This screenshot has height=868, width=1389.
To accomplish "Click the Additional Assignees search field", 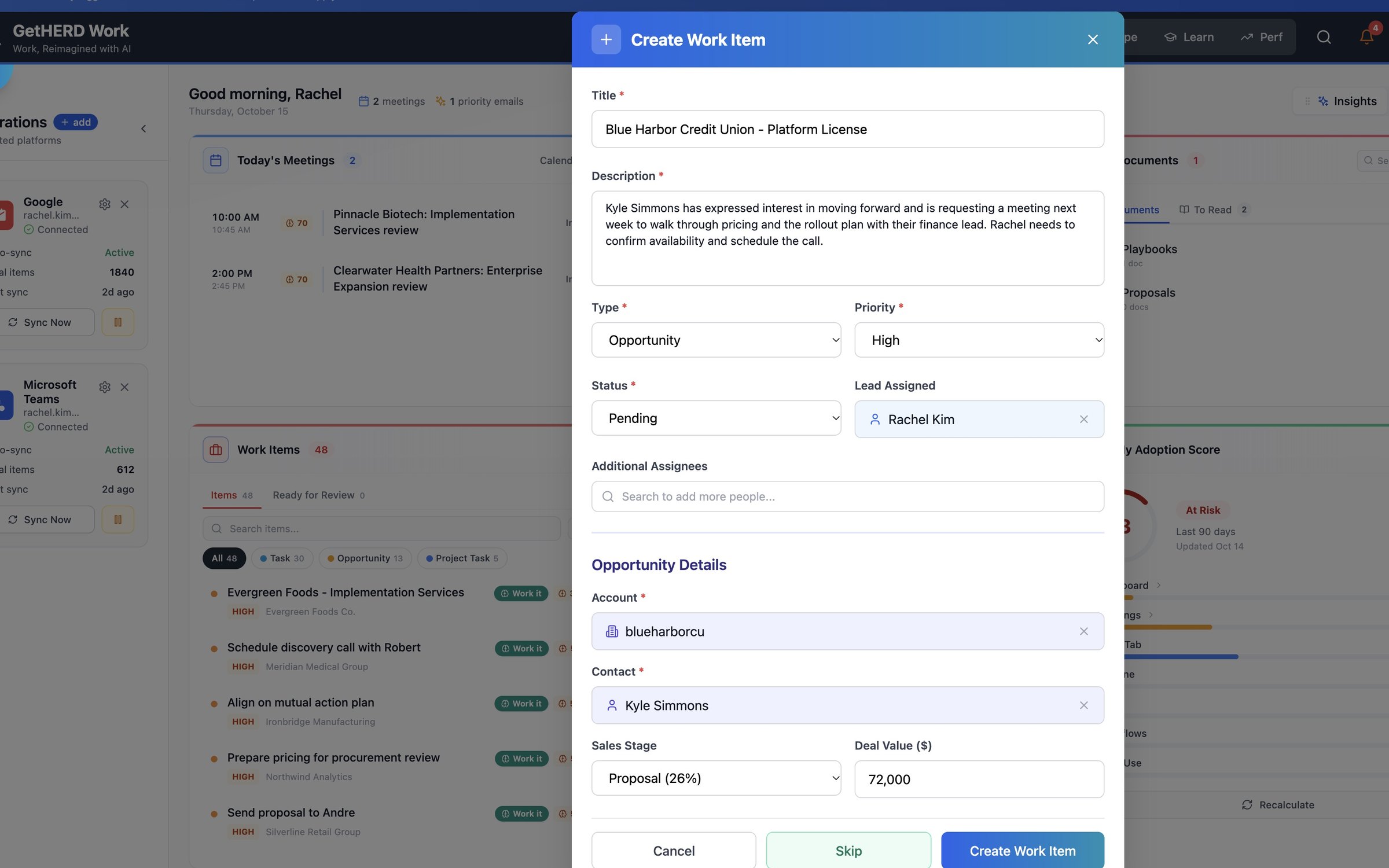I will click(x=847, y=496).
